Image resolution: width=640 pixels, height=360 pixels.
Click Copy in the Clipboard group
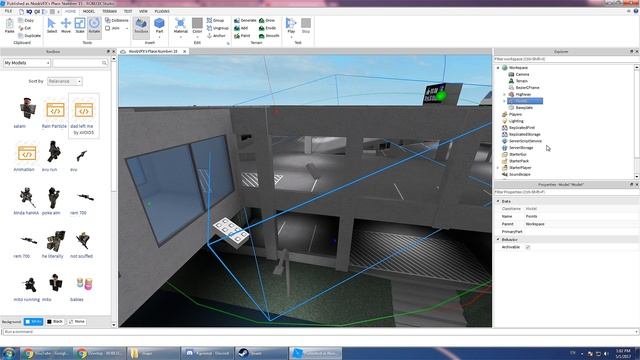click(x=26, y=20)
